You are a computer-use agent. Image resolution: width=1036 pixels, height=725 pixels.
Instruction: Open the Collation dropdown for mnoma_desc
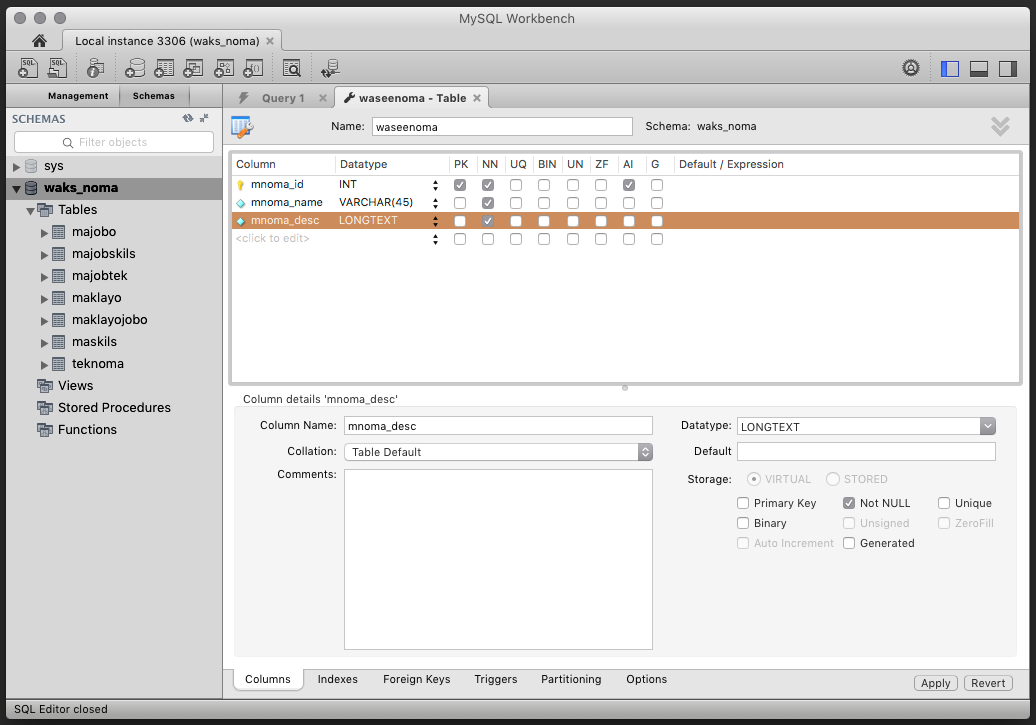(645, 451)
